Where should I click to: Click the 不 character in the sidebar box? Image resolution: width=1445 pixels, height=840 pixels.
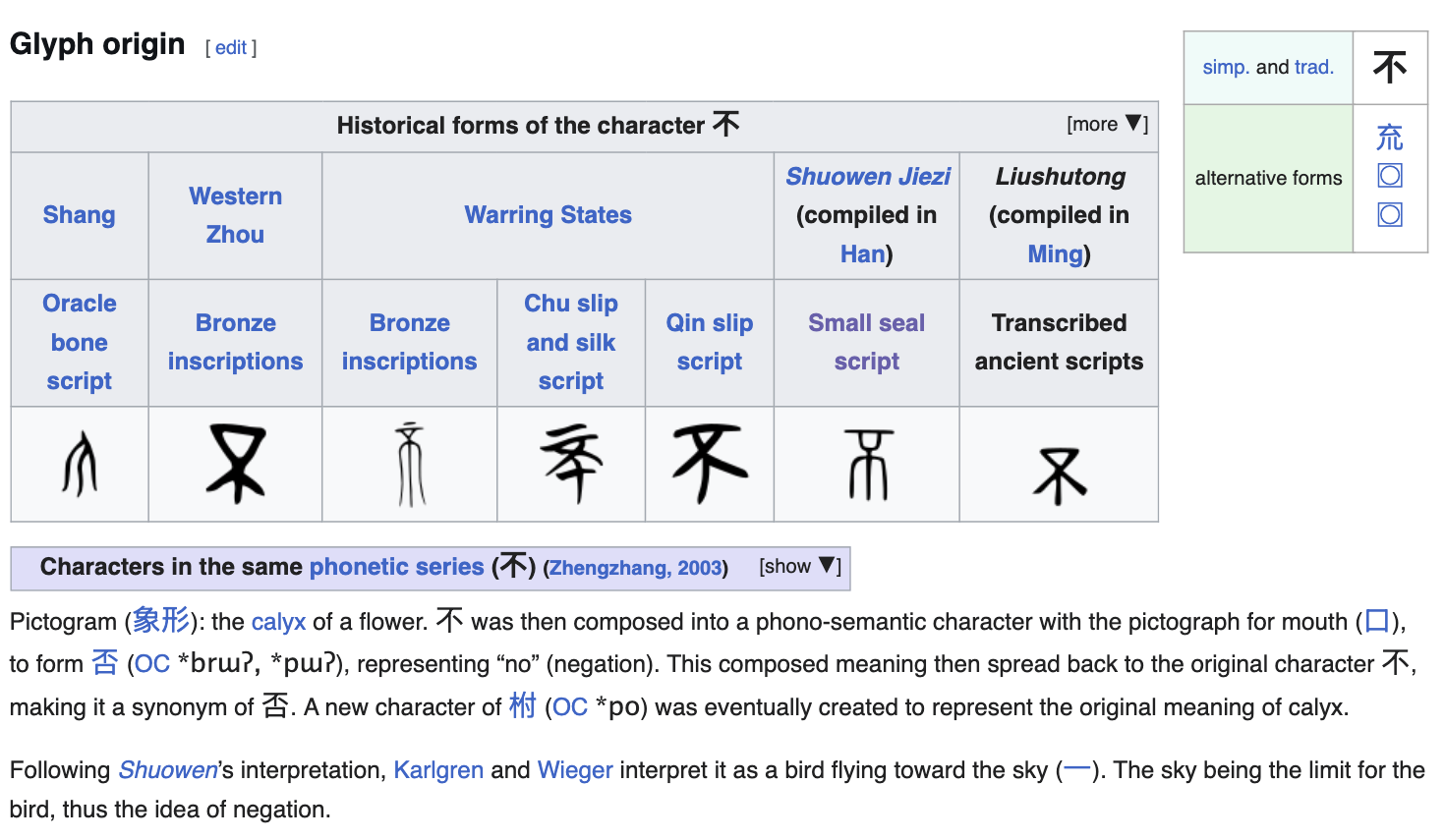click(1390, 67)
